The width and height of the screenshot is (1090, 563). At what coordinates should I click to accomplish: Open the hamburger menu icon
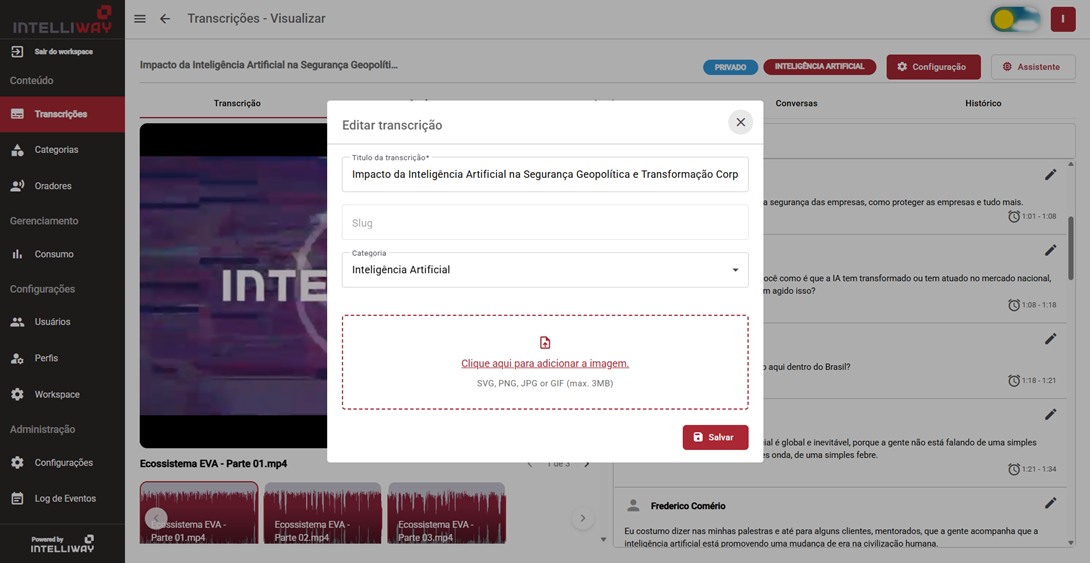point(140,19)
